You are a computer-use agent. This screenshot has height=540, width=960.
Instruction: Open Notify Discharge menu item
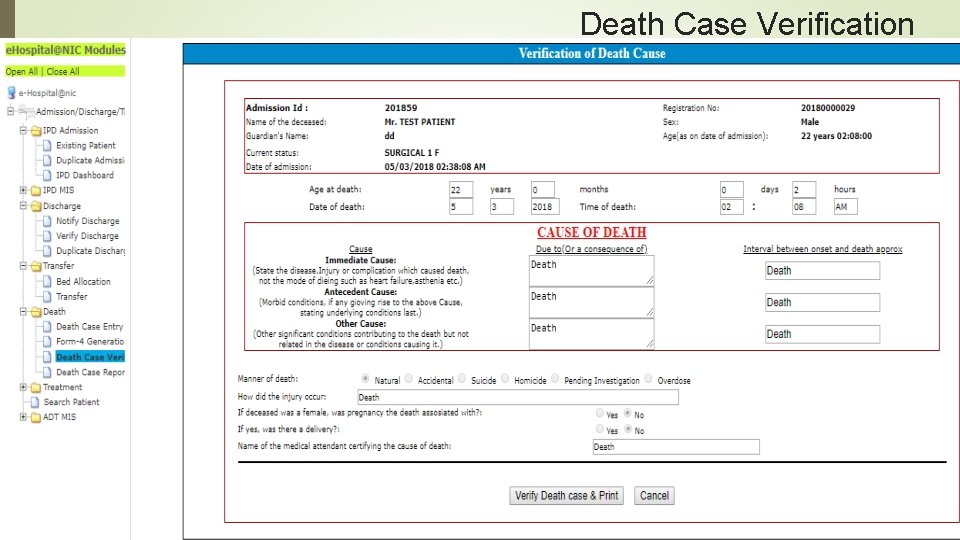coord(88,220)
